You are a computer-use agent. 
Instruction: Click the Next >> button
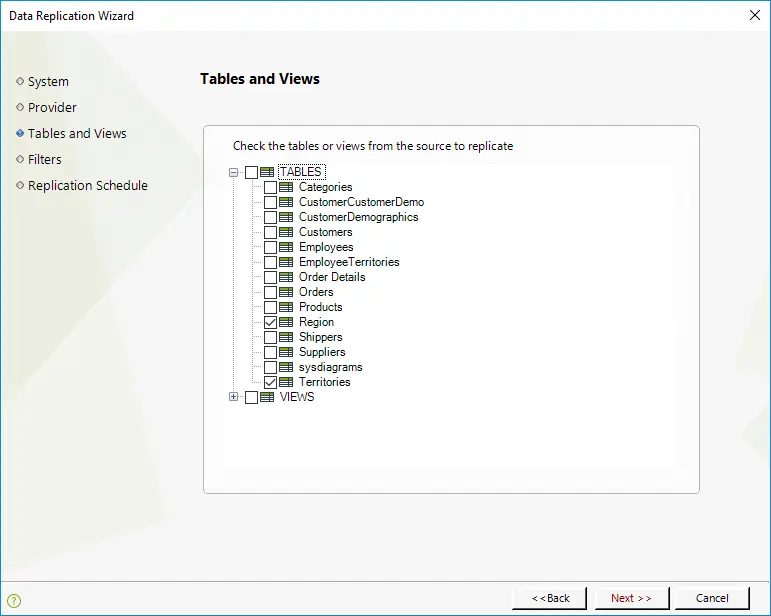pos(631,598)
